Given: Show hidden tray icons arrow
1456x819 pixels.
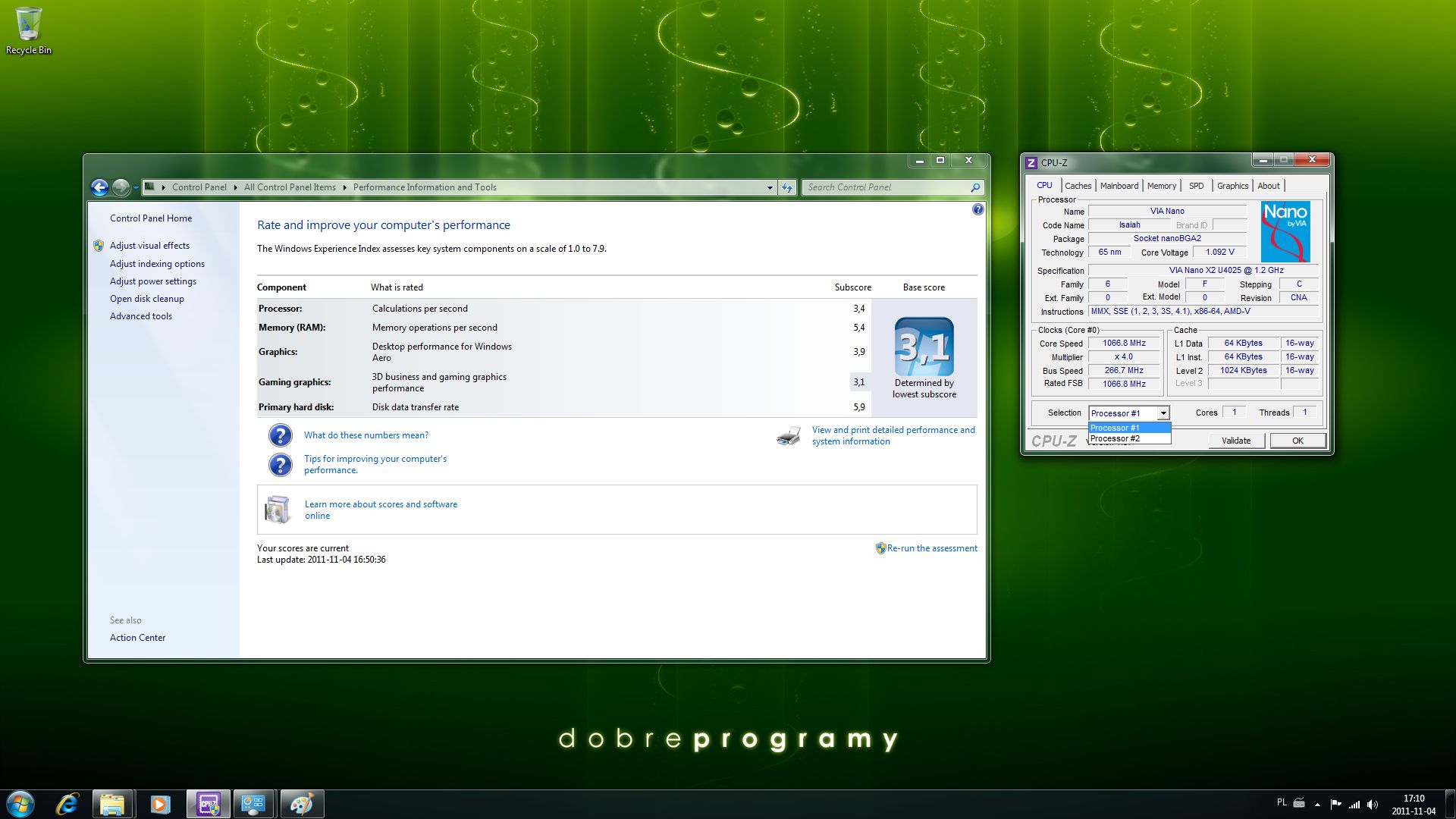Looking at the screenshot, I should [x=1317, y=804].
